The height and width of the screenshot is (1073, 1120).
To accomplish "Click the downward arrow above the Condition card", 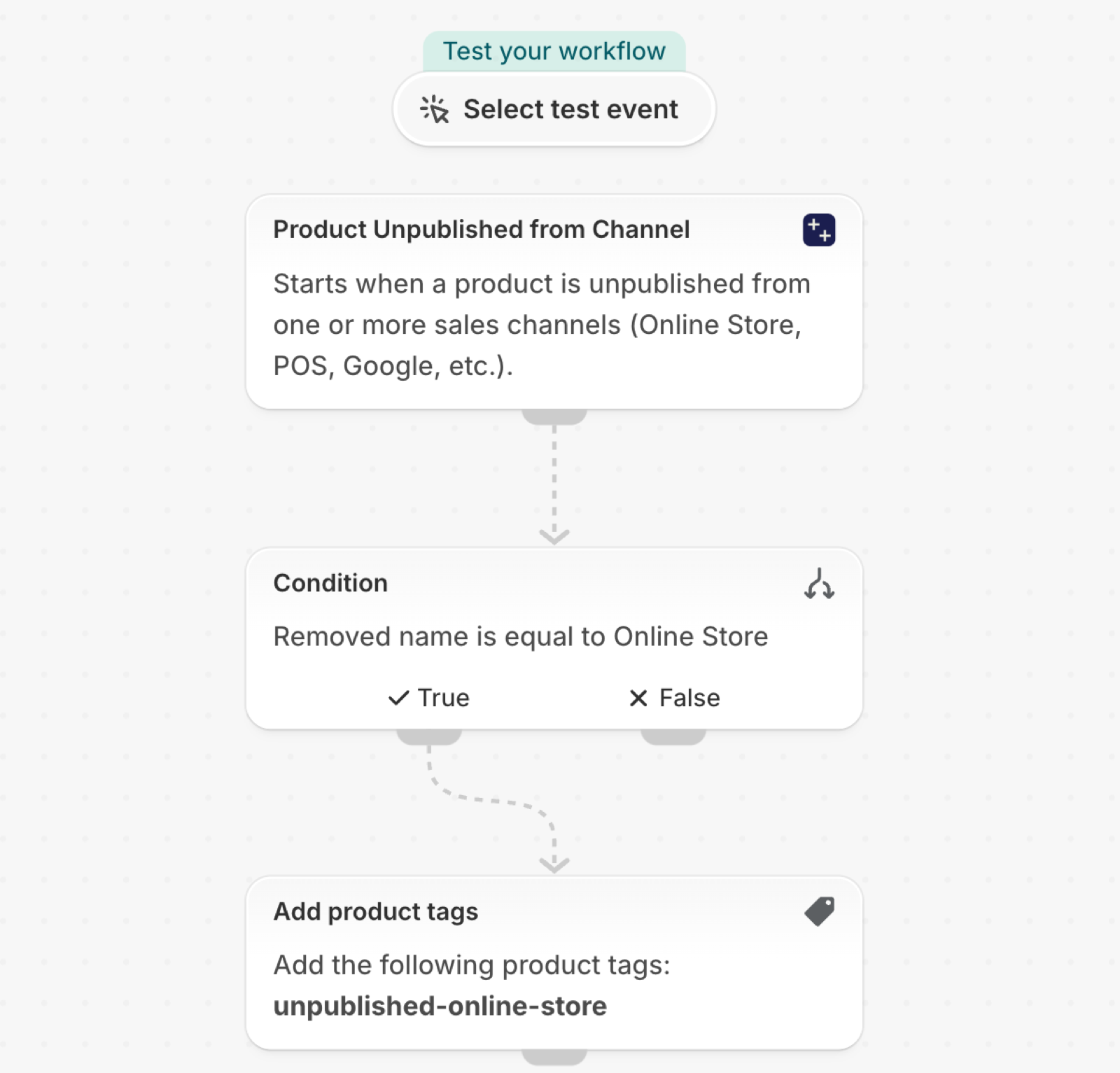I will [x=554, y=536].
